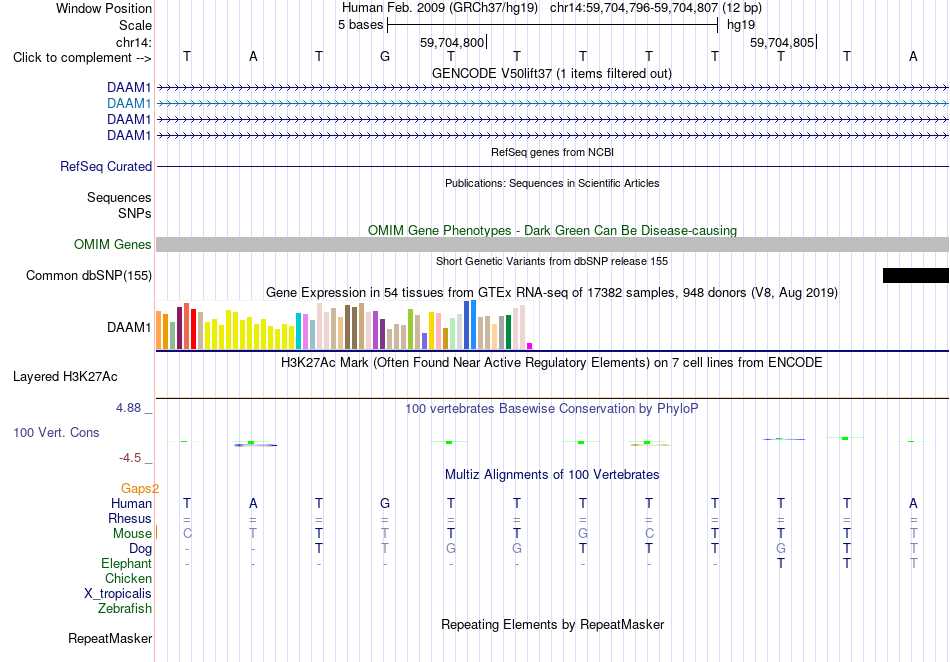This screenshot has height=662, width=950.
Task: Click the "Chicken" alignment row label
Action: (128, 578)
